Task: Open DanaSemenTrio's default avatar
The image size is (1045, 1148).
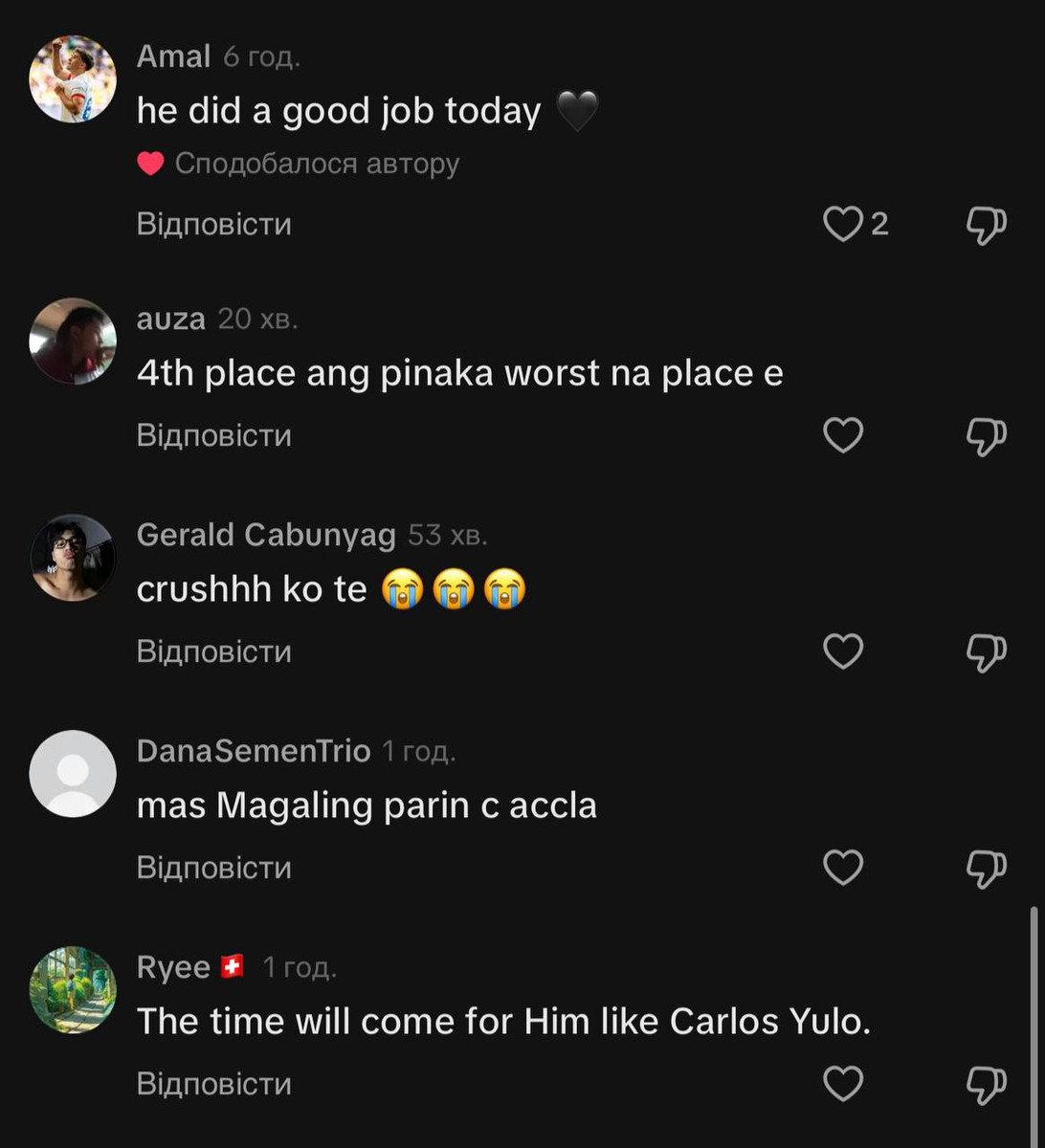Action: pos(73,774)
